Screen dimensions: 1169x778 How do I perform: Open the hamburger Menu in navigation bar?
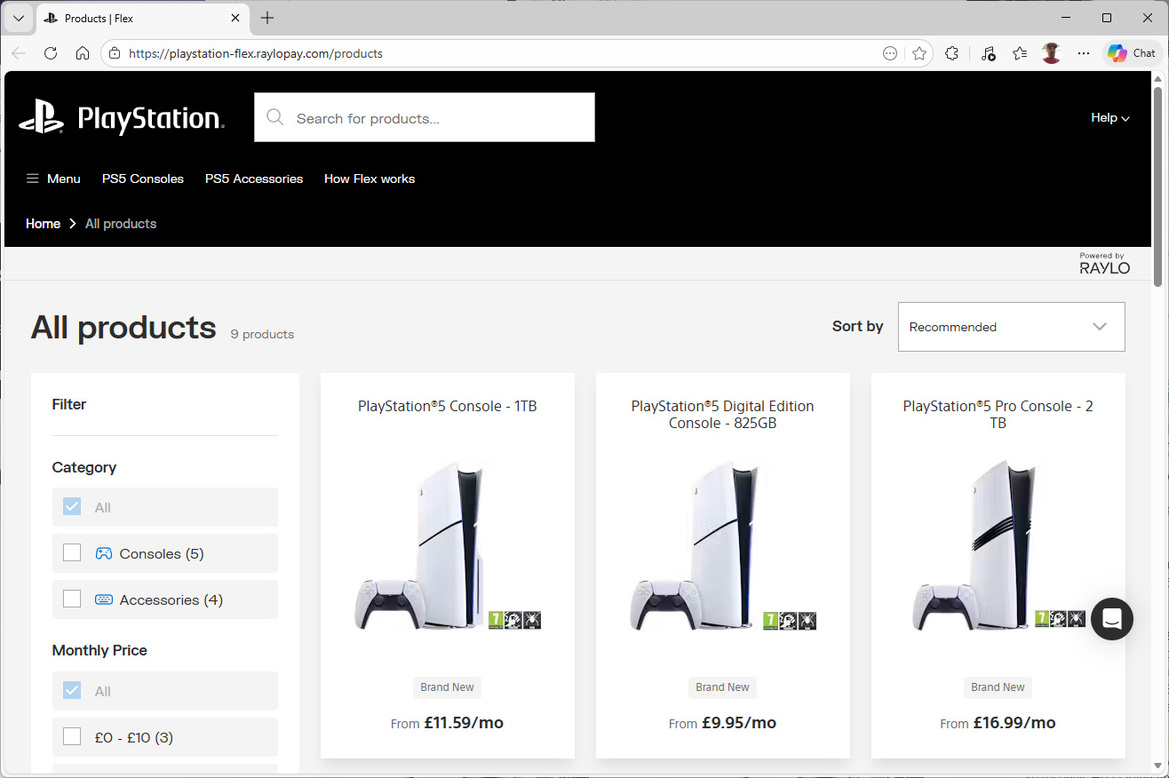tap(53, 179)
